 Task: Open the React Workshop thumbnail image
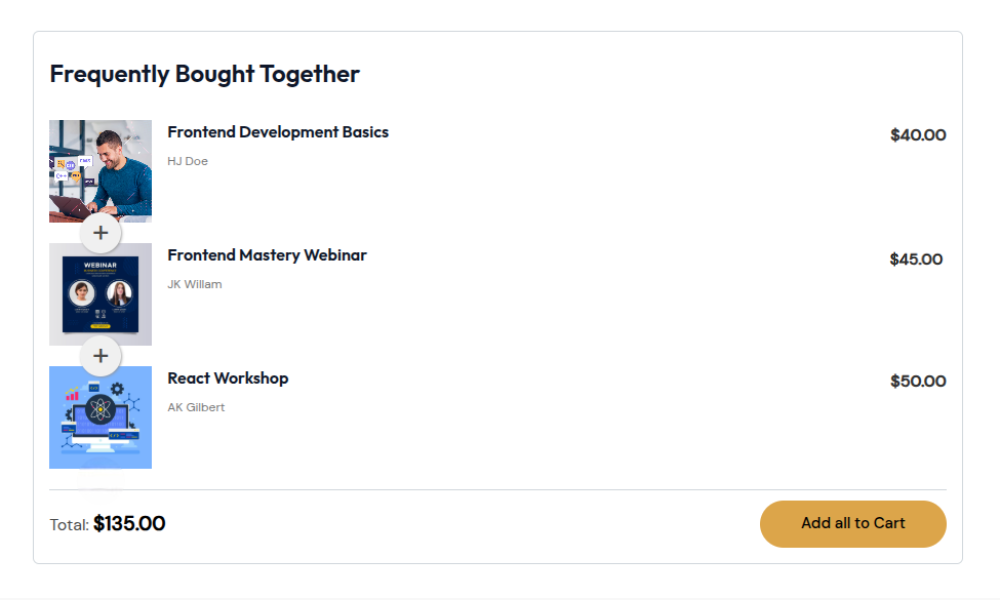click(x=100, y=417)
